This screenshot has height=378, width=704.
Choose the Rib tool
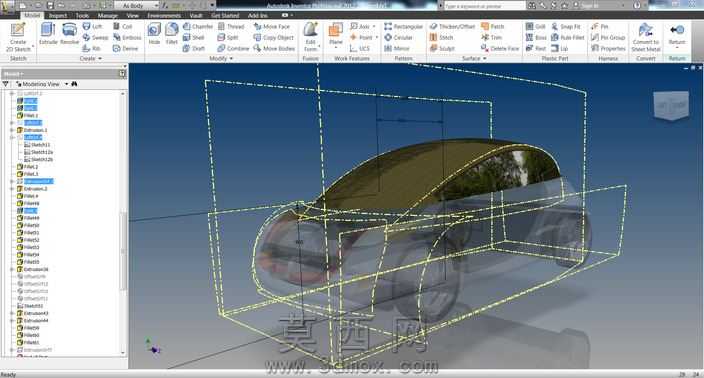pyautogui.click(x=92, y=48)
